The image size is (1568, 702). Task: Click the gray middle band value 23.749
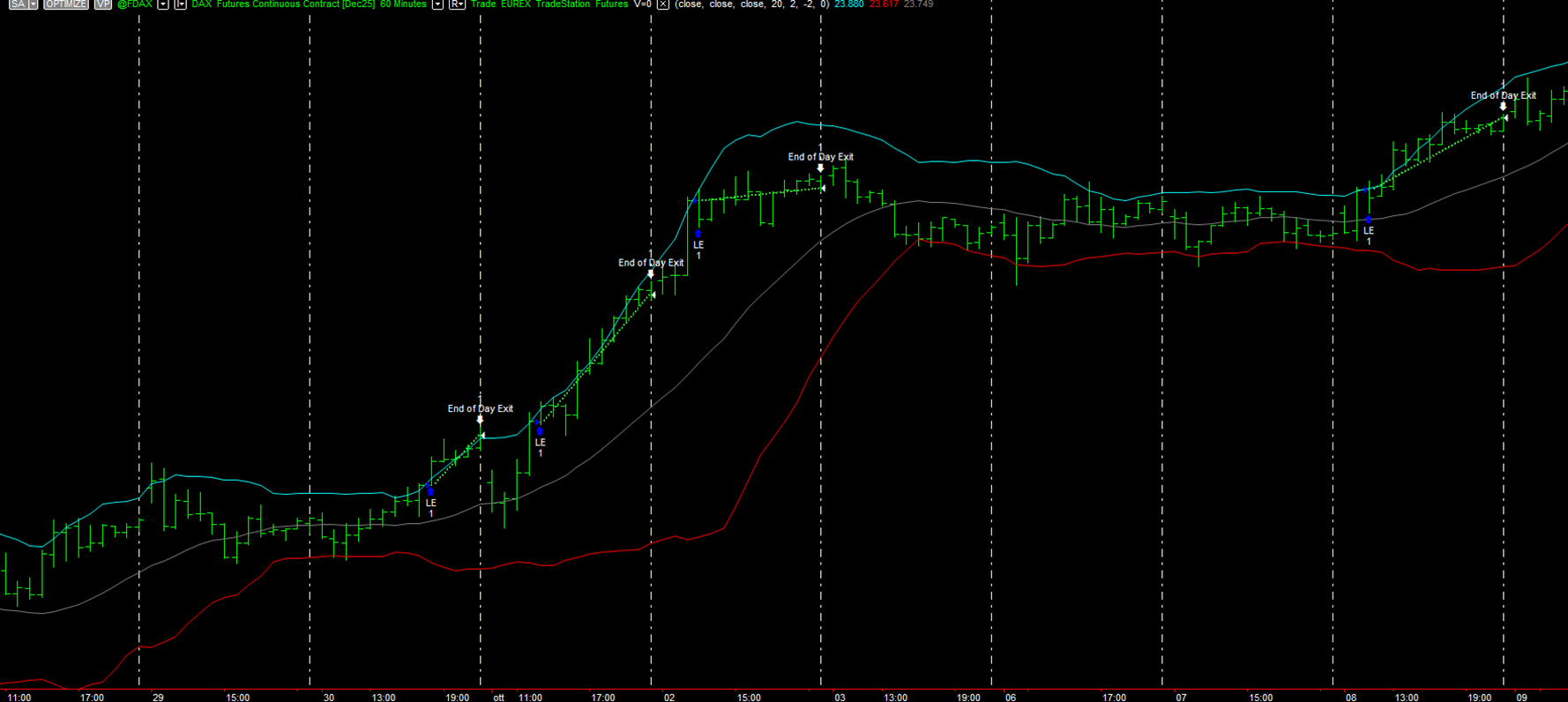click(919, 4)
